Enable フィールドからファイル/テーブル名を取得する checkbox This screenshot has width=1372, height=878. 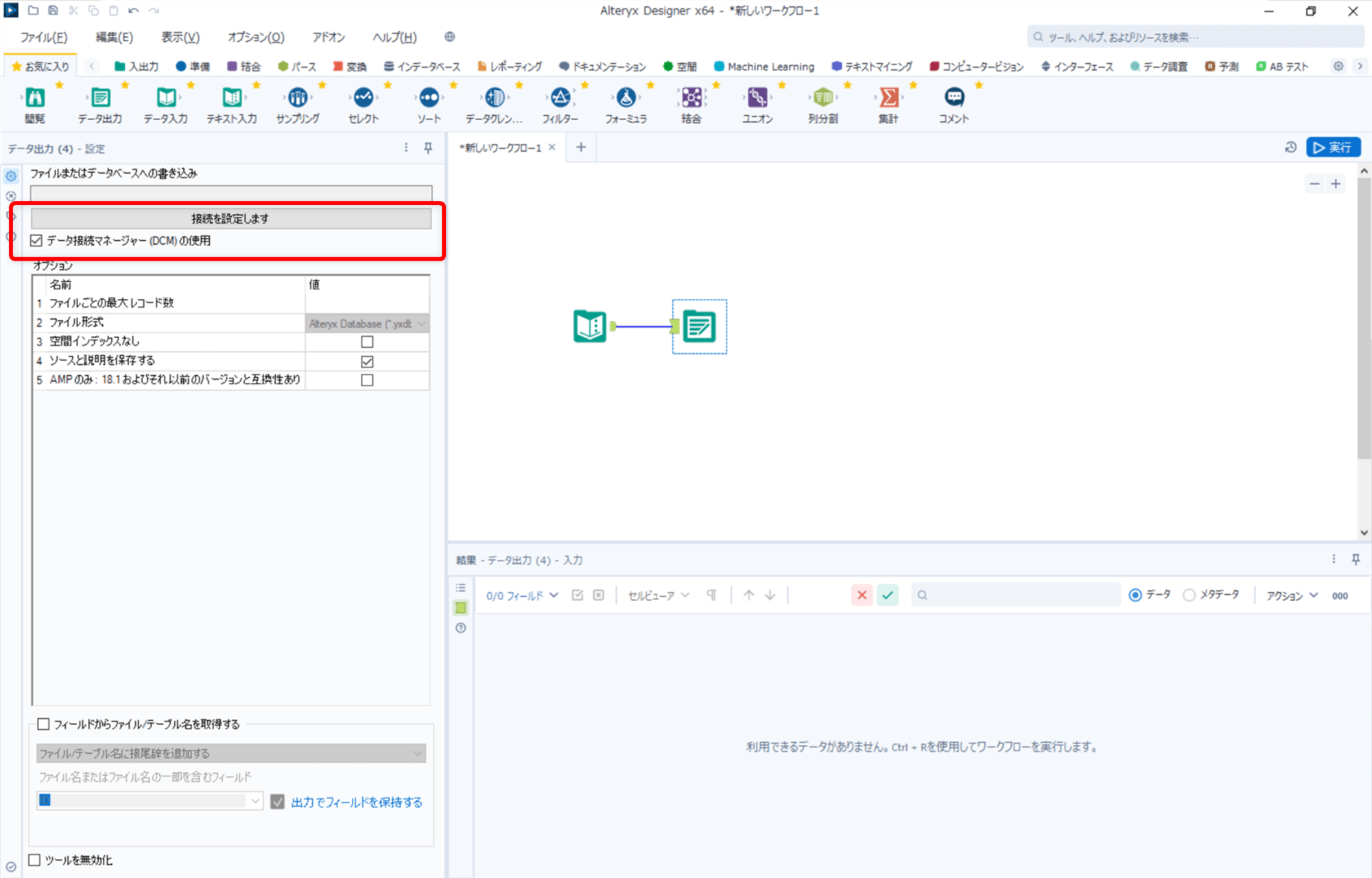pyautogui.click(x=43, y=724)
